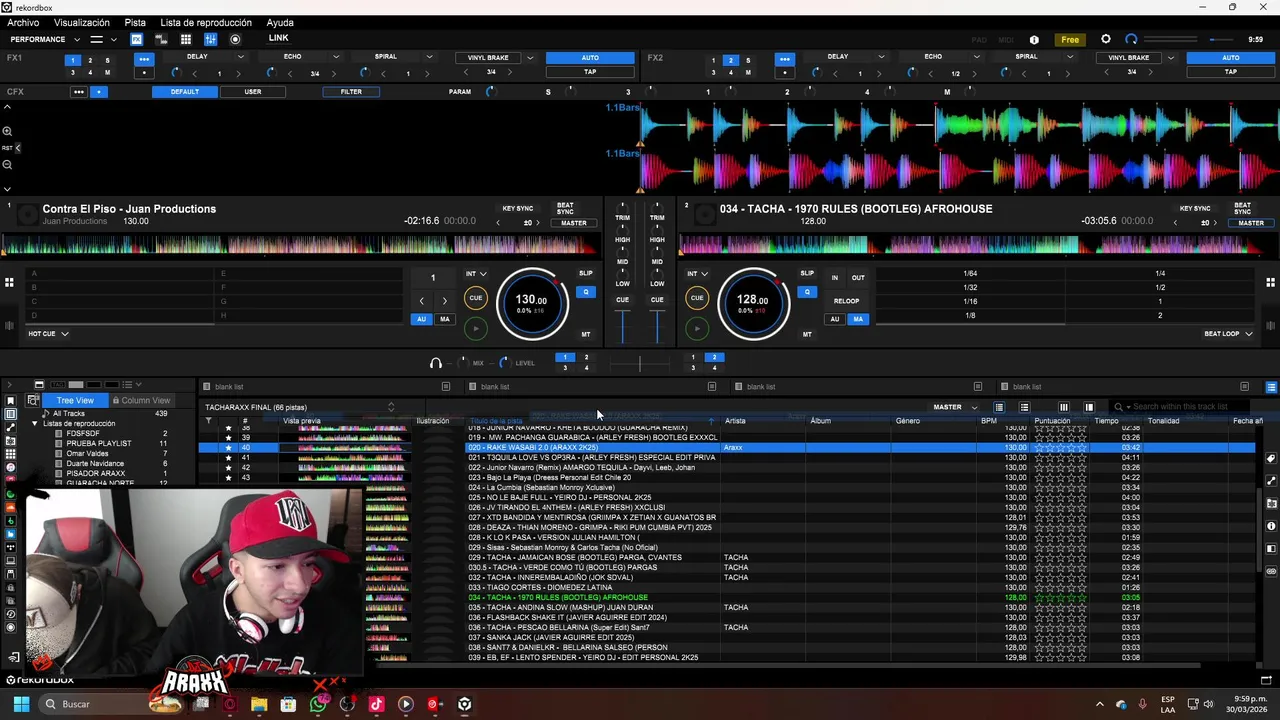Adjust the CFX PARAM knob
The width and height of the screenshot is (1280, 720).
(x=490, y=92)
